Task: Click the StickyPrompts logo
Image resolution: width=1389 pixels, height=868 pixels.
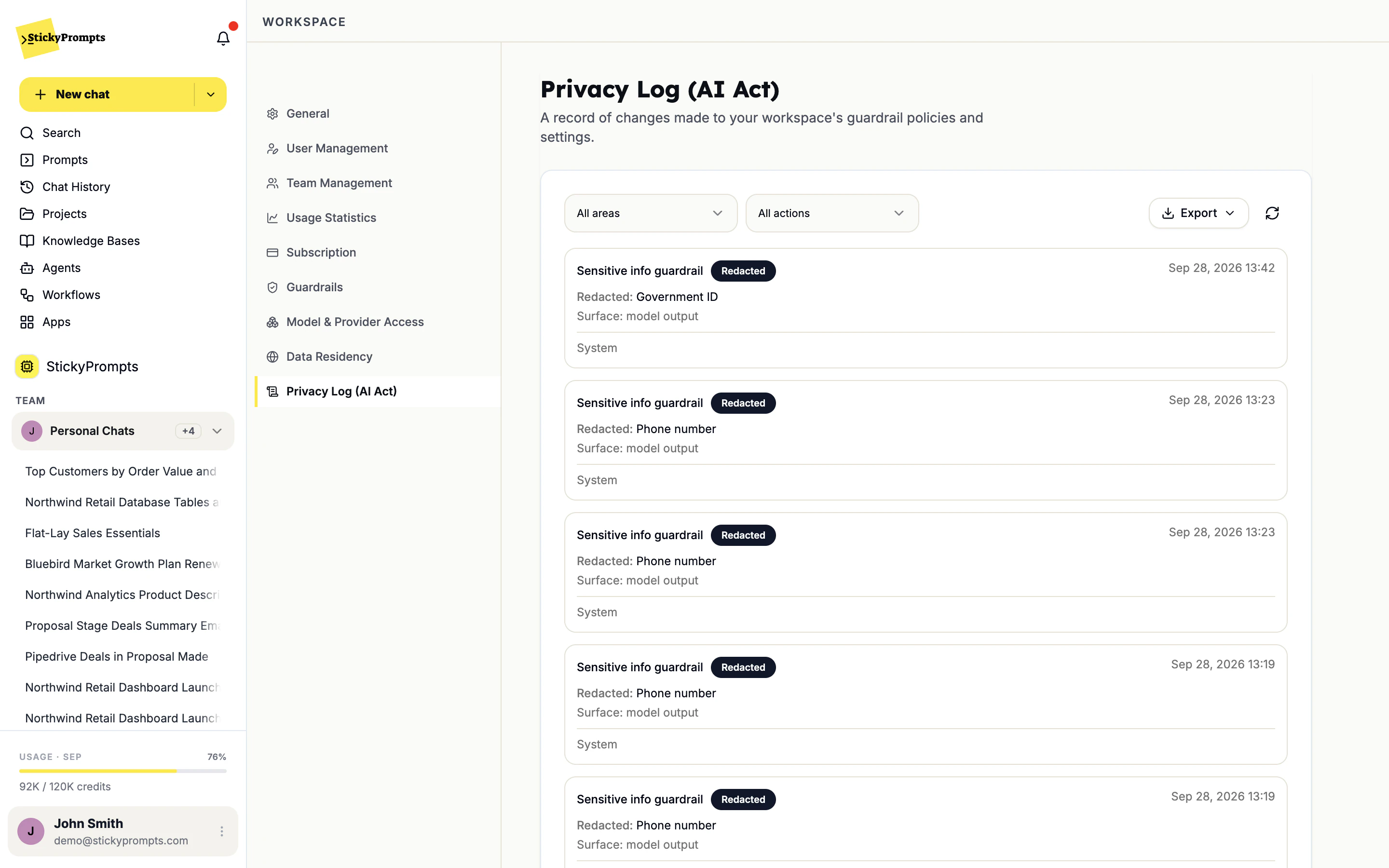Action: click(61, 38)
